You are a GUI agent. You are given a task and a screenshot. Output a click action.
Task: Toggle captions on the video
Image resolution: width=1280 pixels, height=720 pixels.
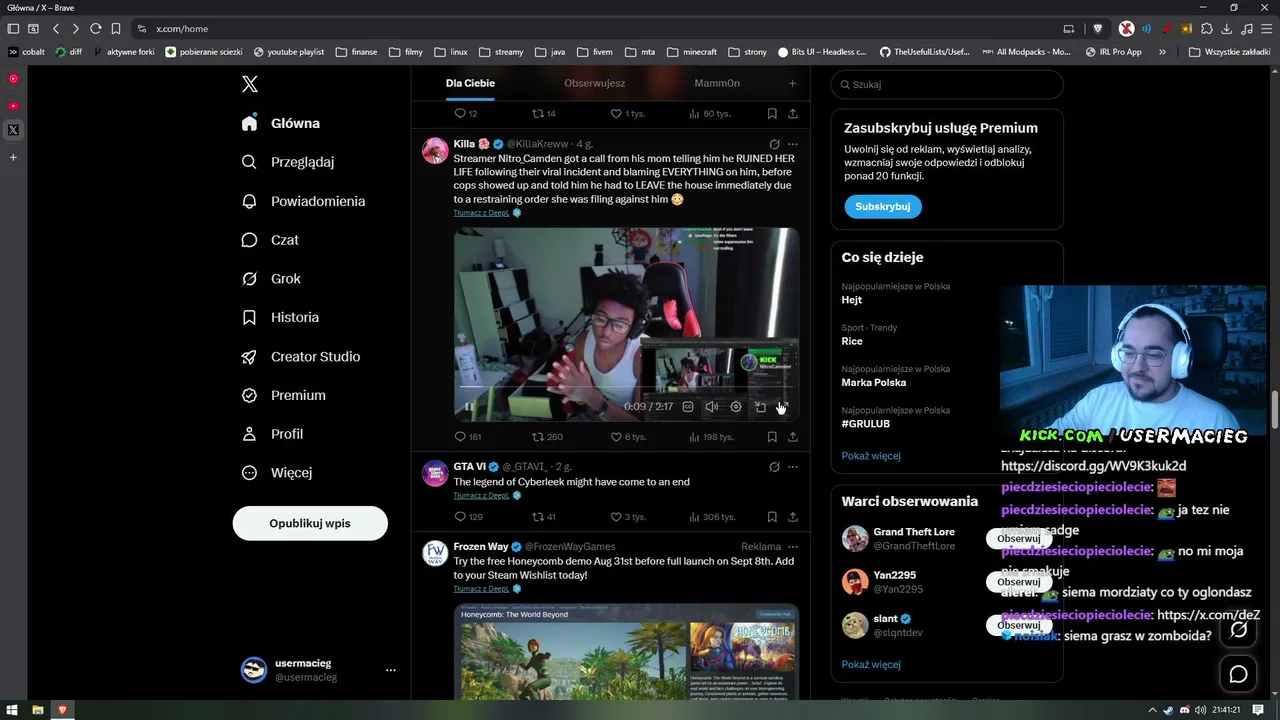688,407
